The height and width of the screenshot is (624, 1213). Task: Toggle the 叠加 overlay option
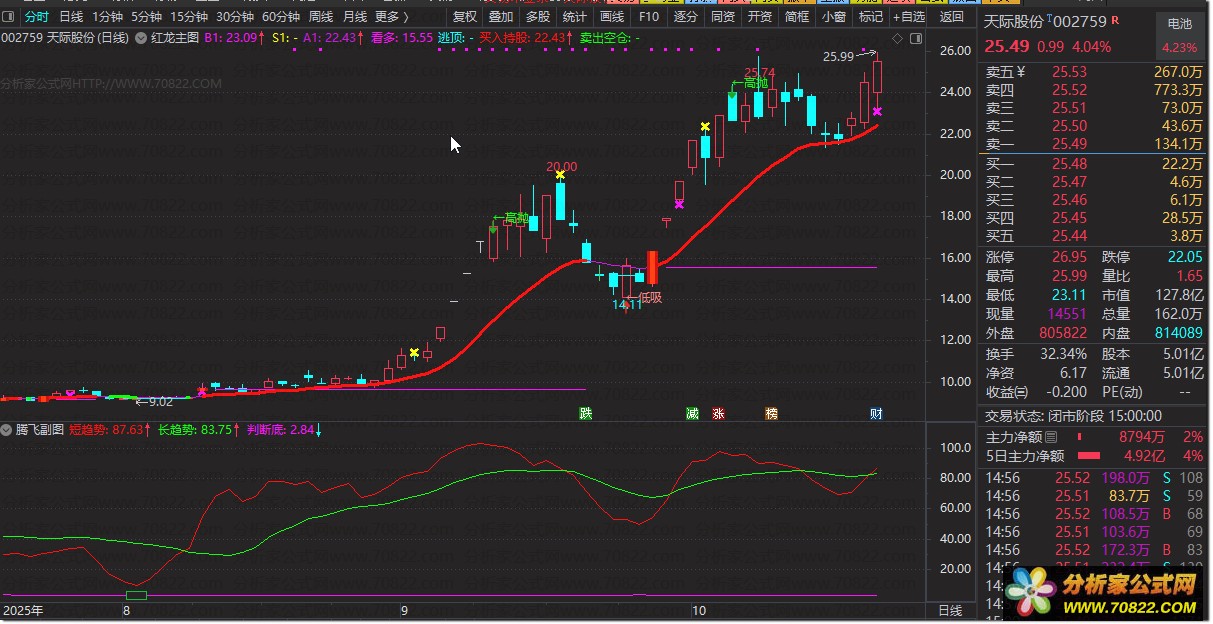(x=500, y=17)
